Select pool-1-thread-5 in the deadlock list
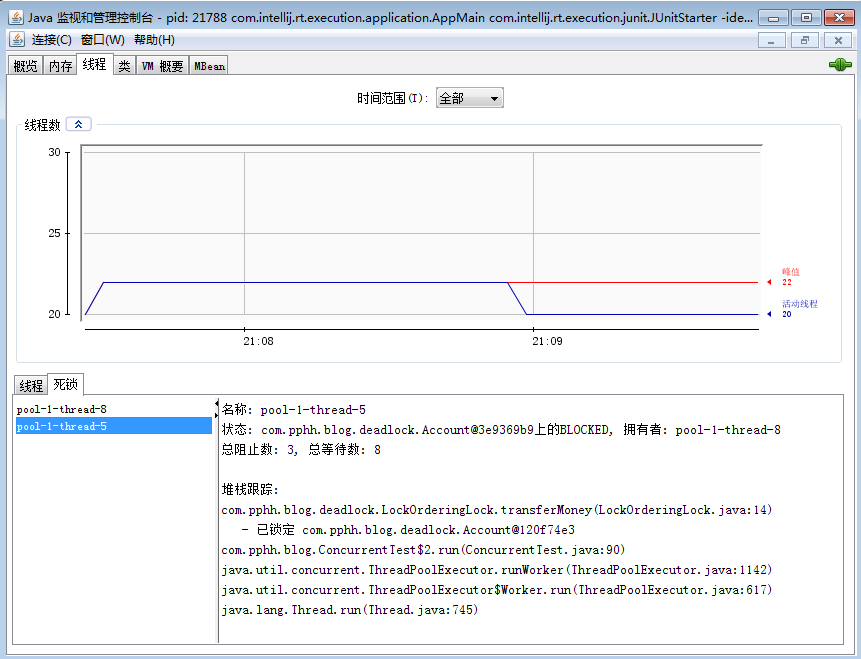Screen dimensions: 861x659 point(114,426)
